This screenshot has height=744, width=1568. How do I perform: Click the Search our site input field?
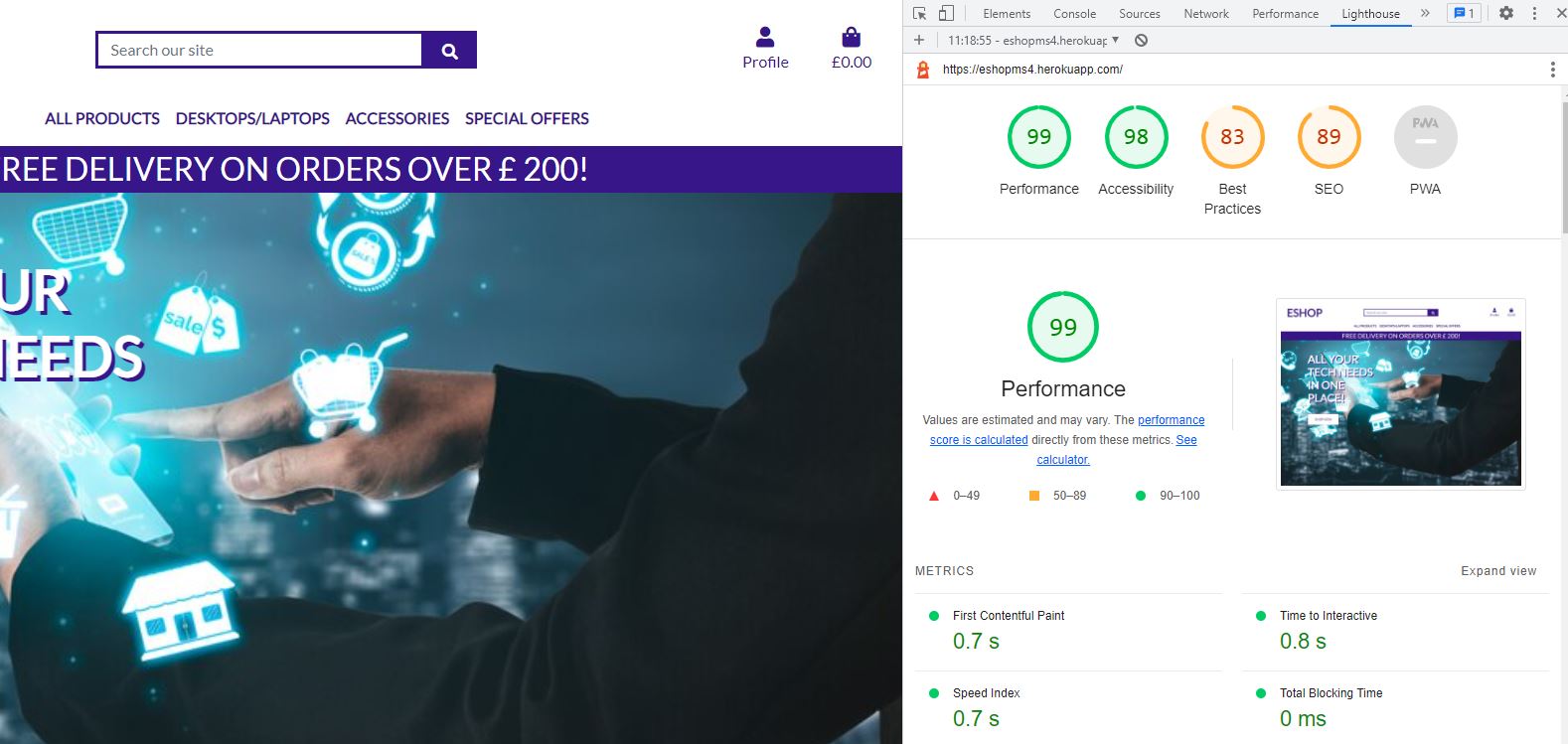260,51
